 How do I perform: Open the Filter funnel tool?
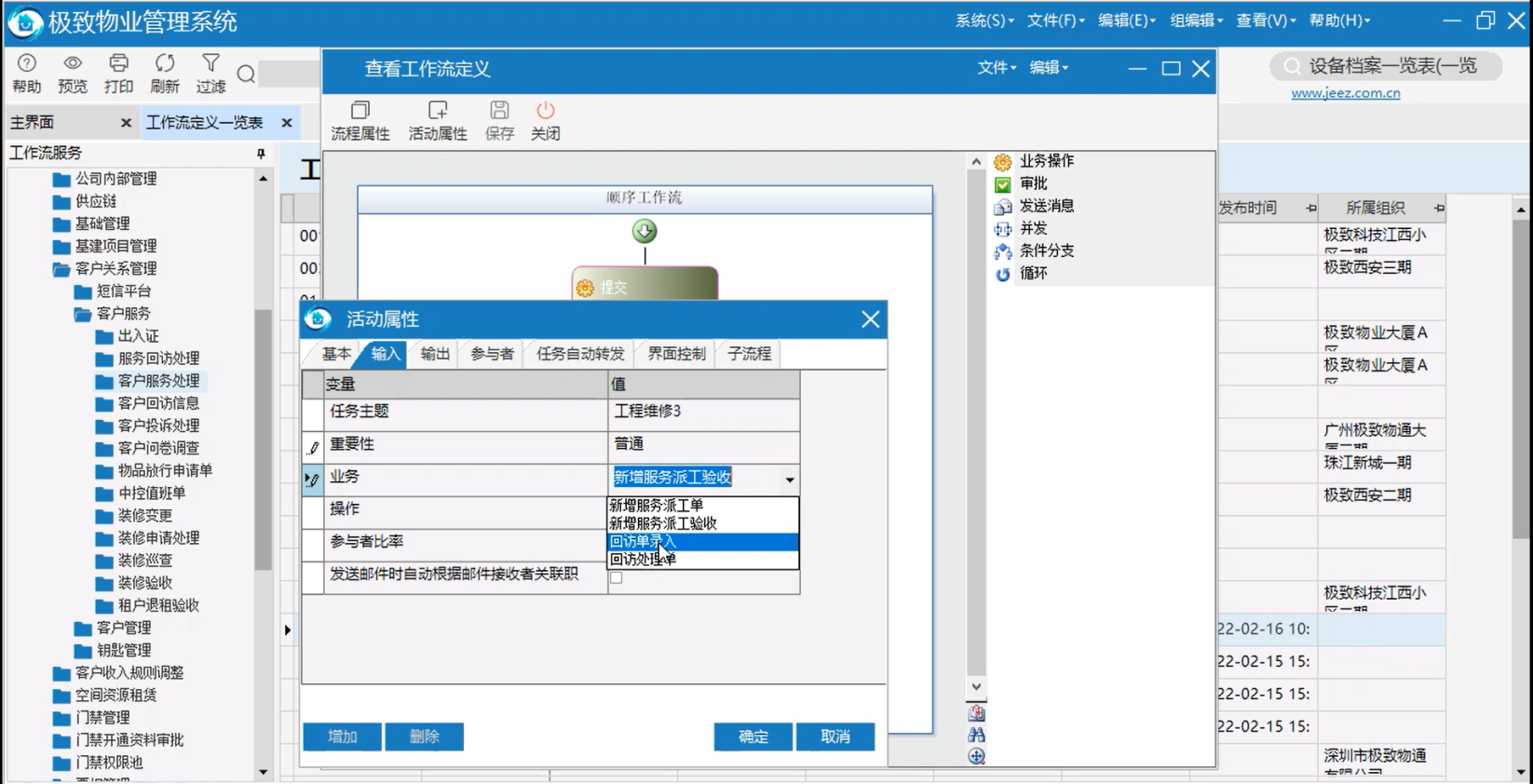[211, 73]
